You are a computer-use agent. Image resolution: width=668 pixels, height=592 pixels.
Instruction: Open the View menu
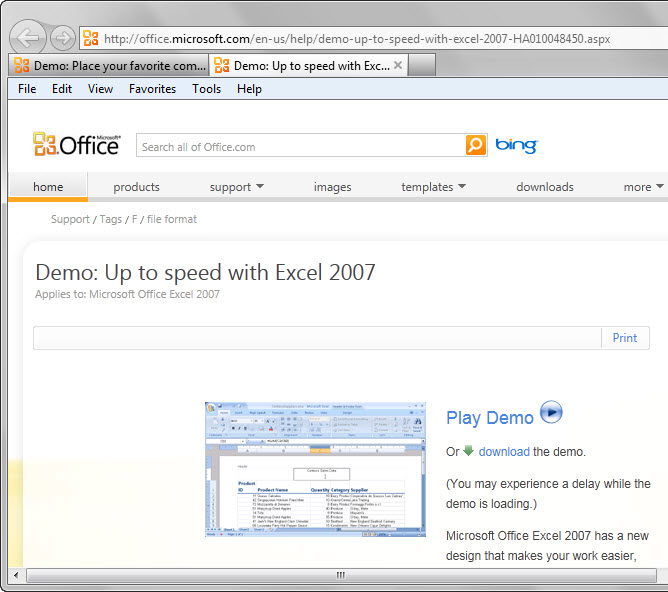(x=100, y=89)
